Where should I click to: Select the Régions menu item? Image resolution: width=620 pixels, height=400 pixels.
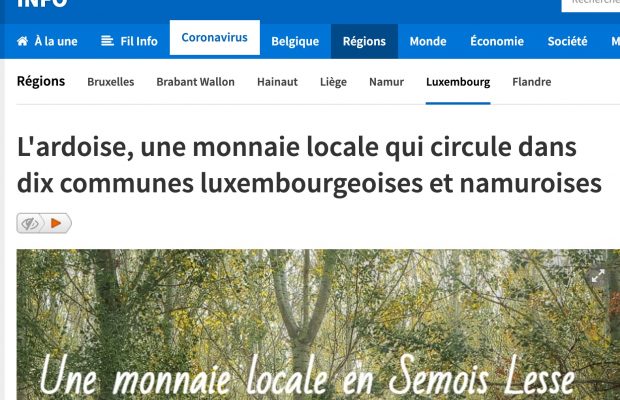[364, 41]
